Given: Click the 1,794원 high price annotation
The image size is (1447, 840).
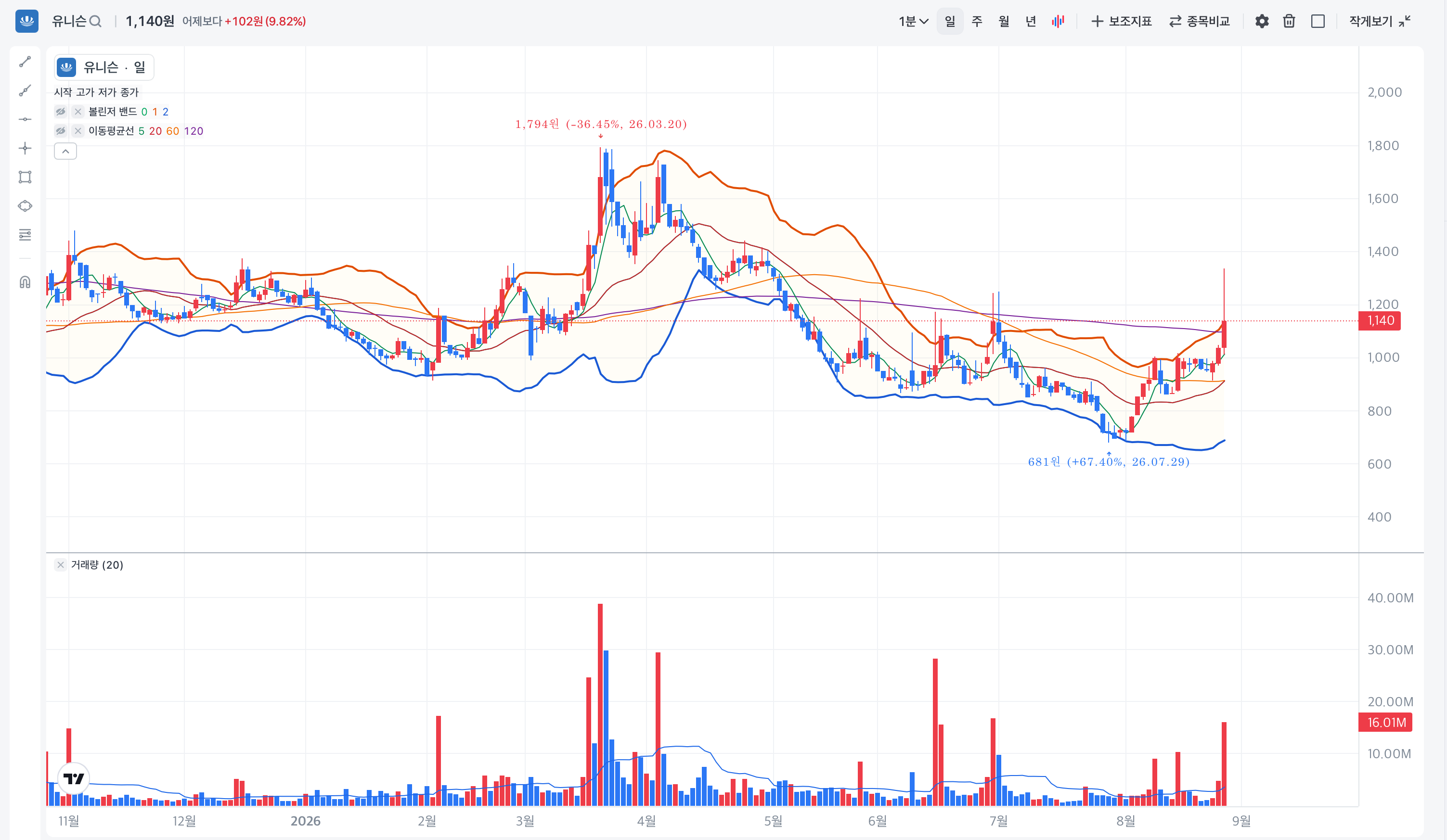Looking at the screenshot, I should click(601, 125).
